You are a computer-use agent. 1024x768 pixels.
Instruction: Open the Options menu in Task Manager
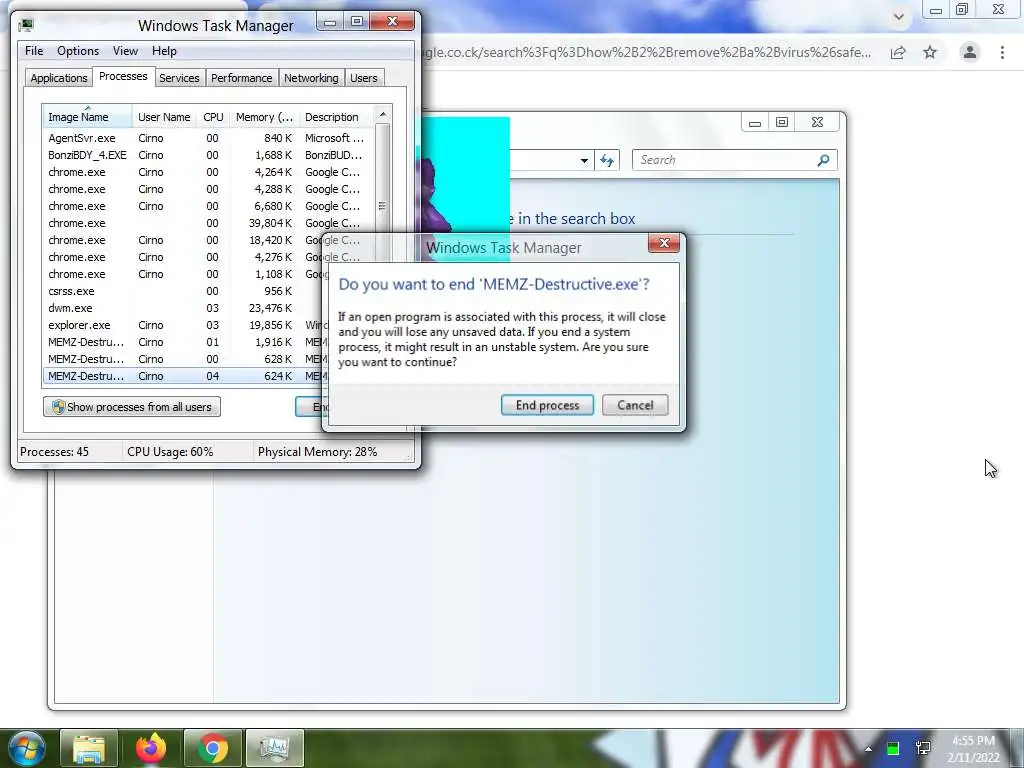78,51
